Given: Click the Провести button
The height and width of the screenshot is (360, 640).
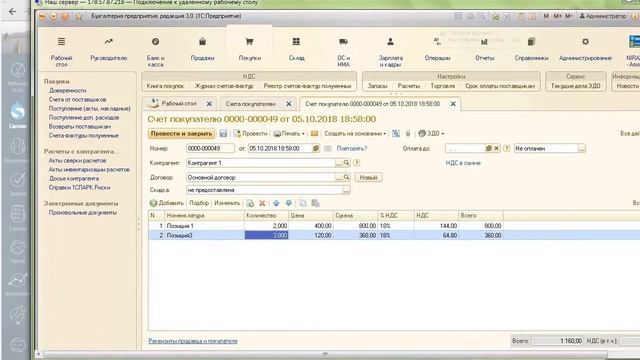Looking at the screenshot, I should click(250, 133).
